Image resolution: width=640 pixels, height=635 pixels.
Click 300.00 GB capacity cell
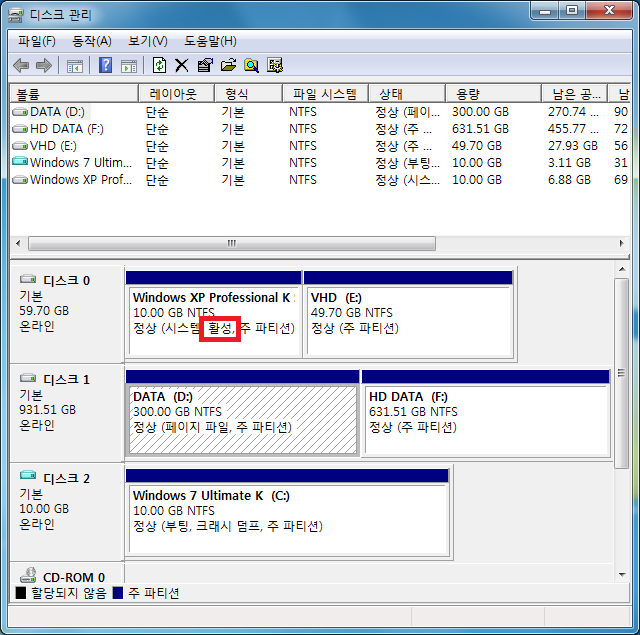pyautogui.click(x=480, y=112)
